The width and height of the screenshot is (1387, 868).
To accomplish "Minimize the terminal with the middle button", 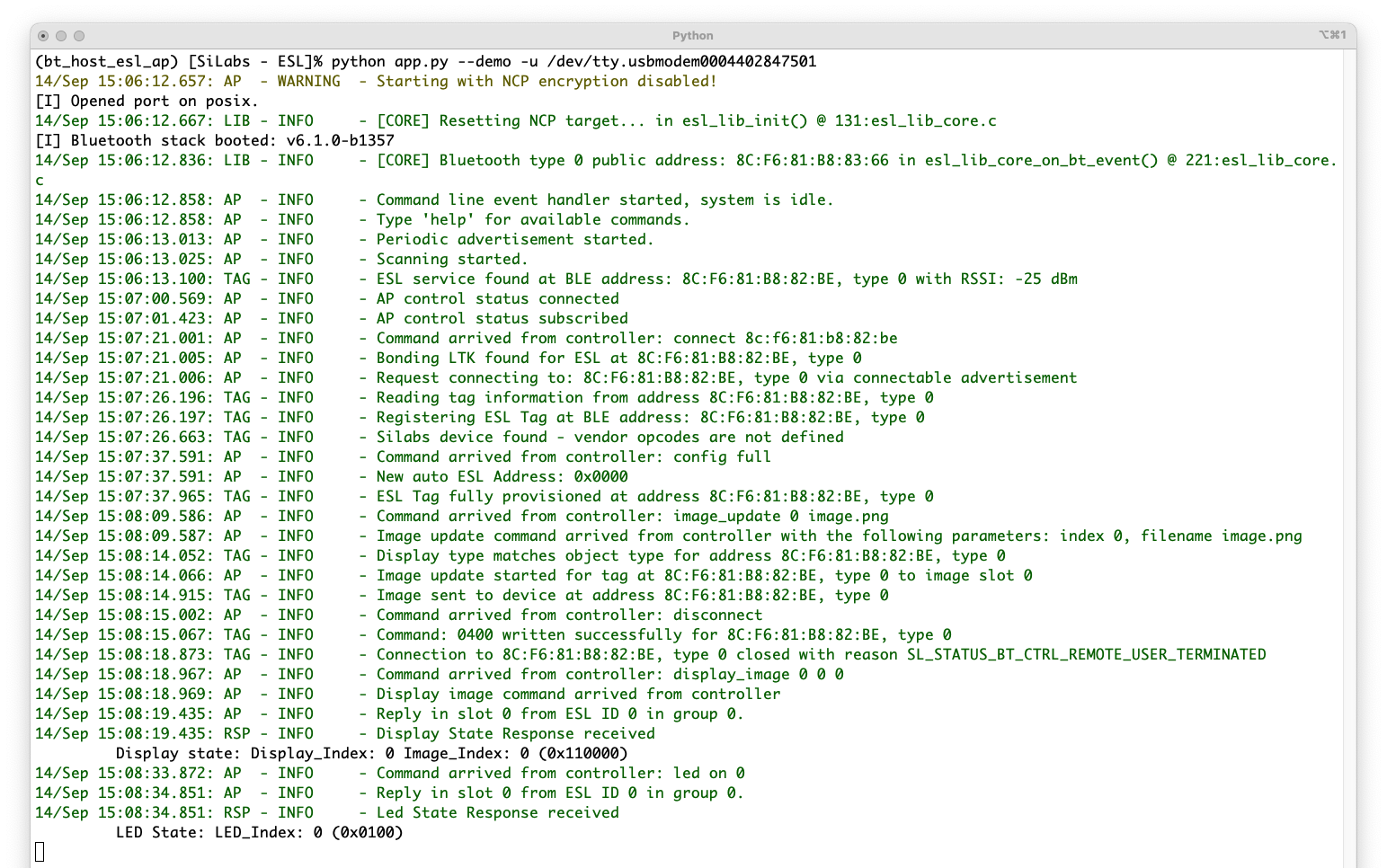I will tap(61, 36).
